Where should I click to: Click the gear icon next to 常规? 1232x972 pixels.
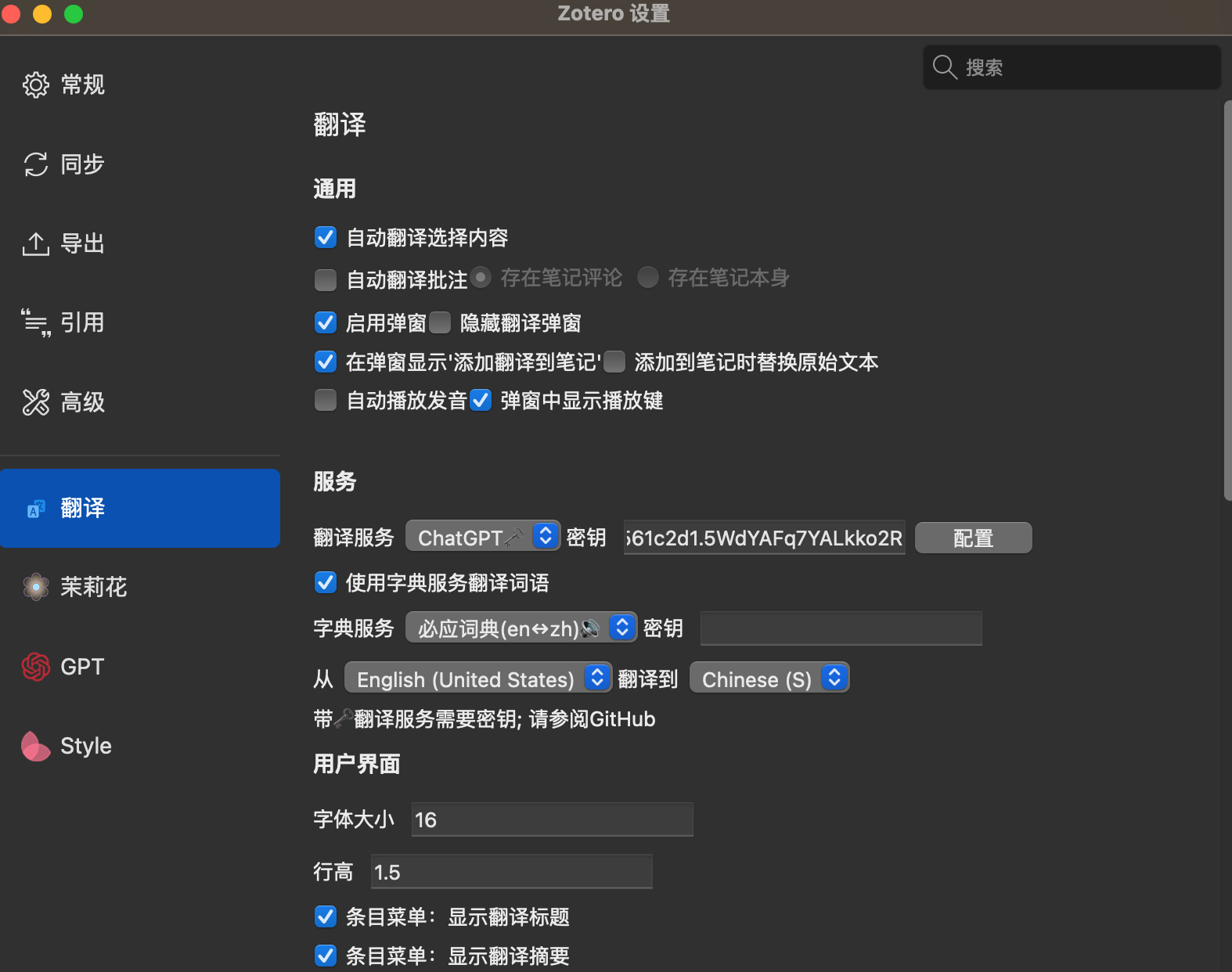(36, 85)
